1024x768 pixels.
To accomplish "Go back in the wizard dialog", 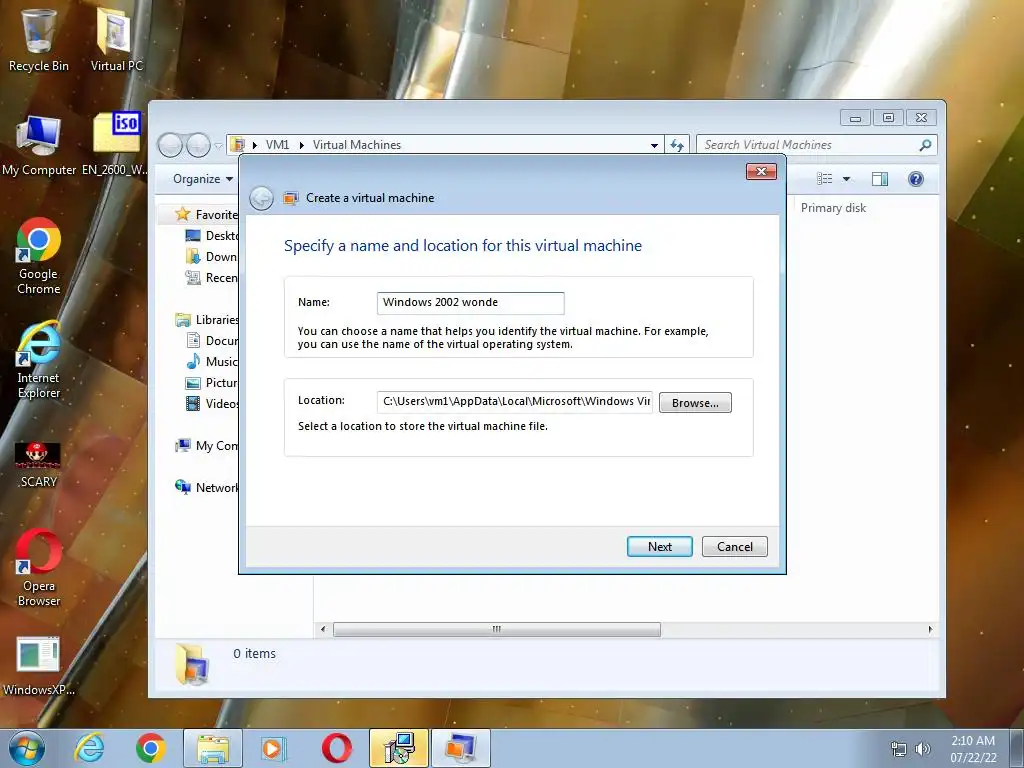I will 261,198.
